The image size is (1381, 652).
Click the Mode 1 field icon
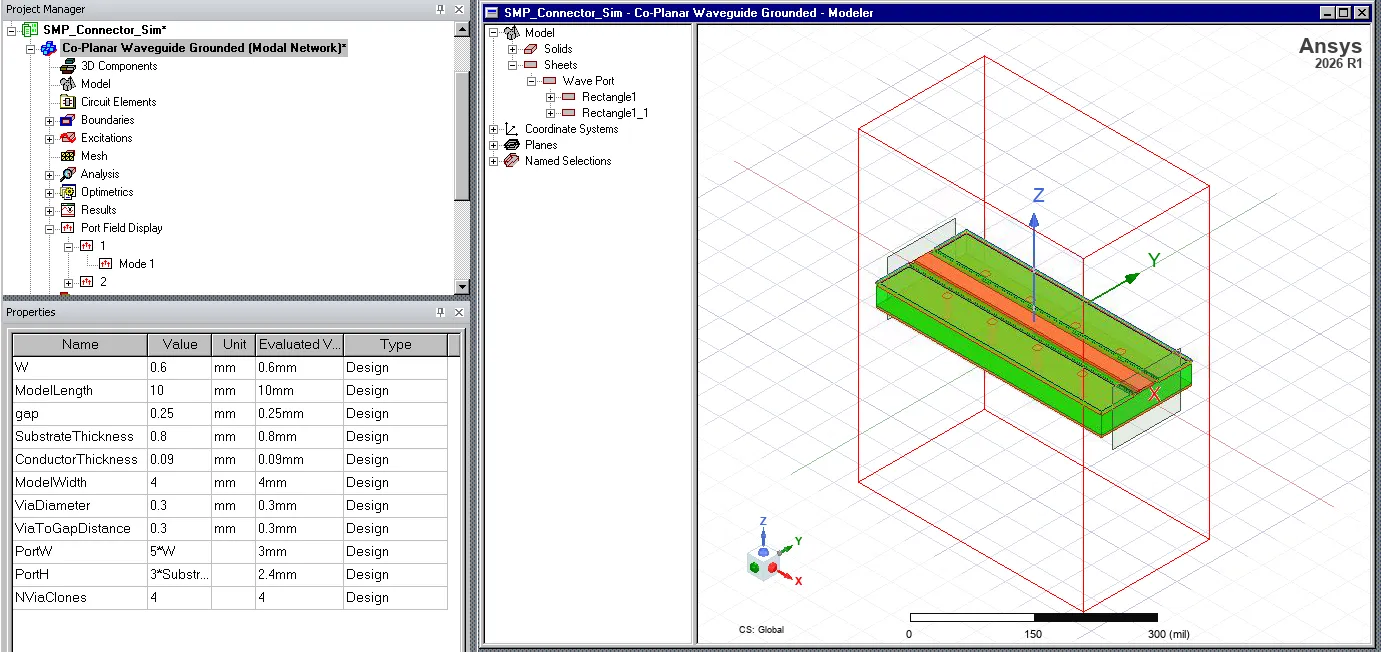106,264
